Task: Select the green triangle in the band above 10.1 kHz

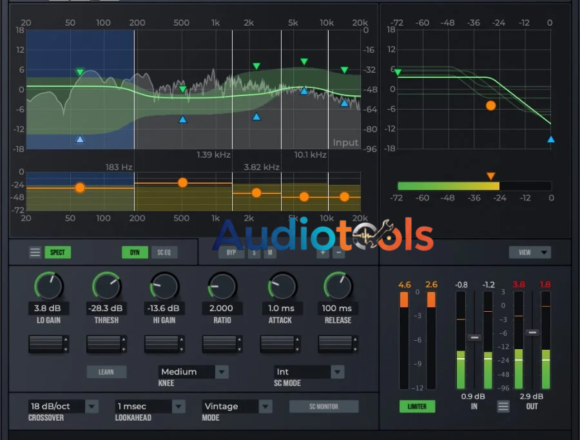Action: tap(344, 70)
